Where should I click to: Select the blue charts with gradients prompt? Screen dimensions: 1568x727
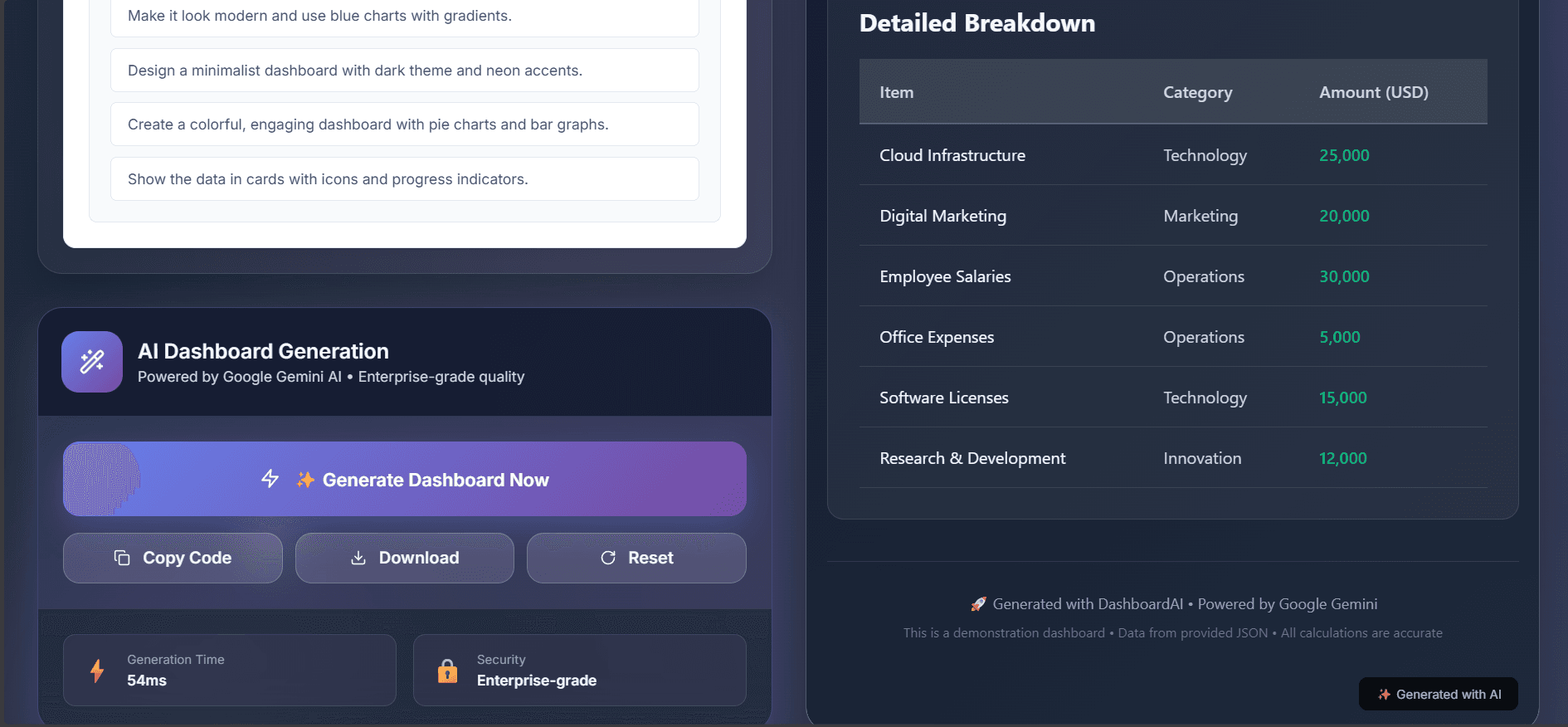pos(405,16)
